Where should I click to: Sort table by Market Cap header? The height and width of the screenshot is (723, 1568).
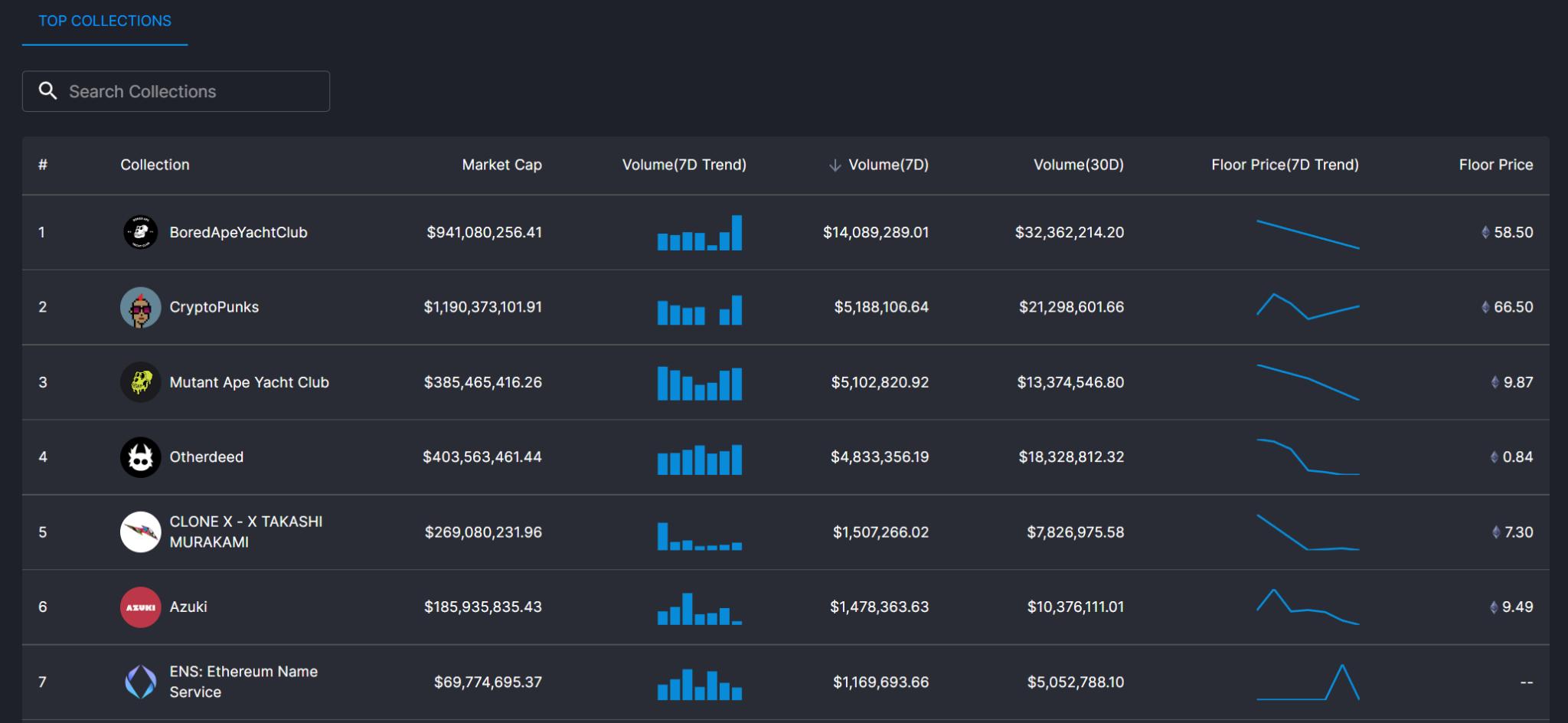point(501,165)
